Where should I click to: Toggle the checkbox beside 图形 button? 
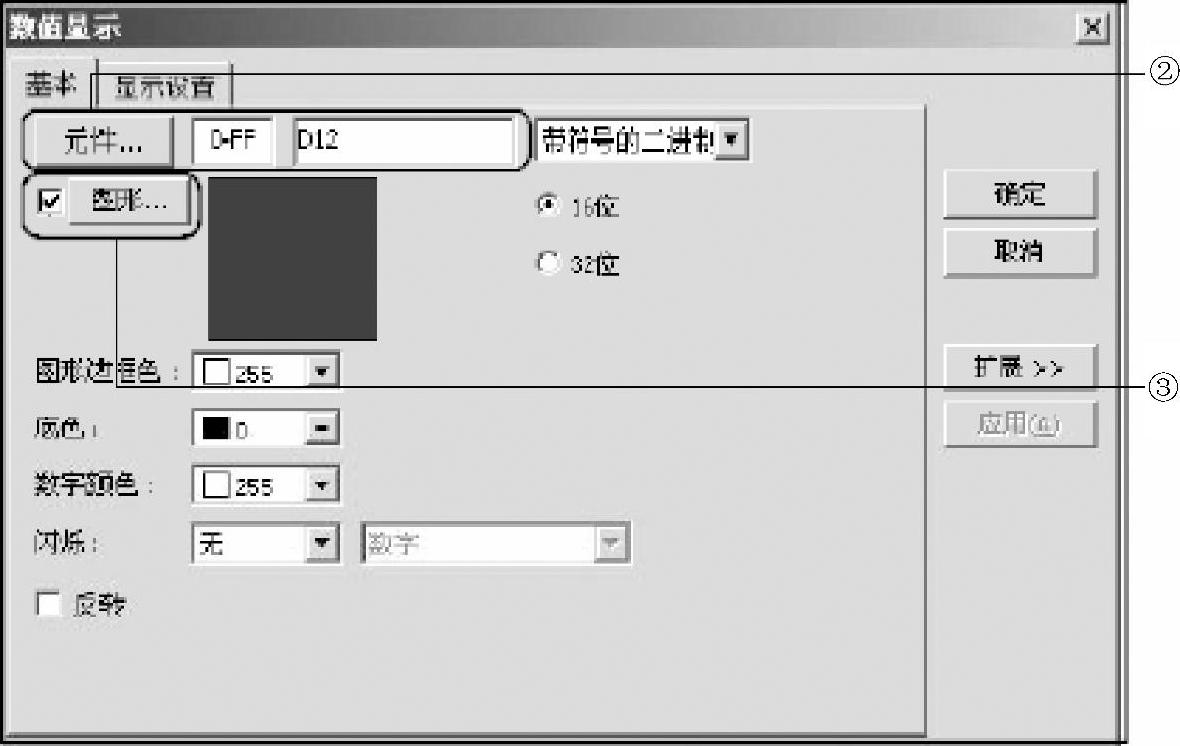point(50,201)
